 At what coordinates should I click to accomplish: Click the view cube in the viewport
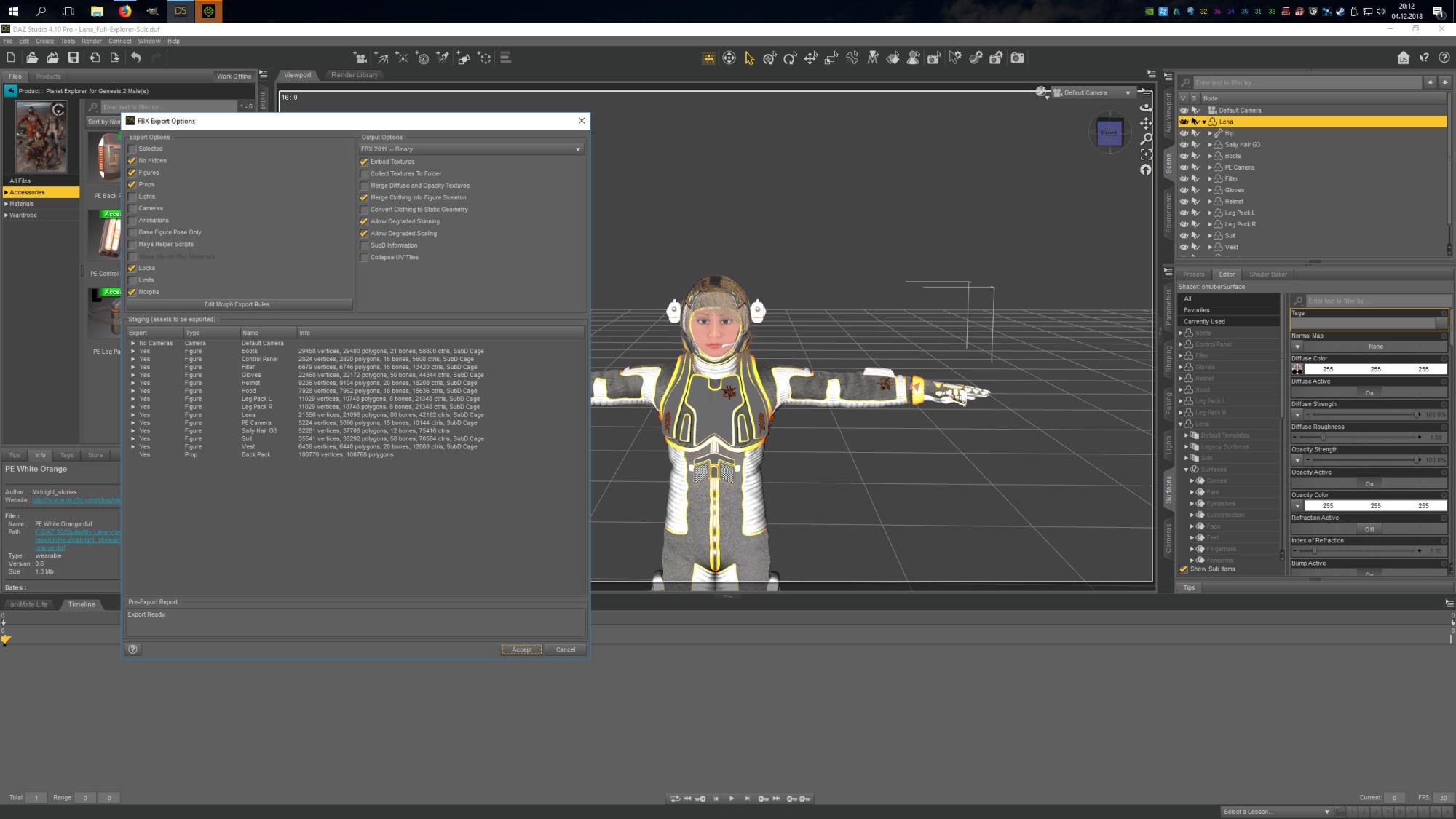1109,134
